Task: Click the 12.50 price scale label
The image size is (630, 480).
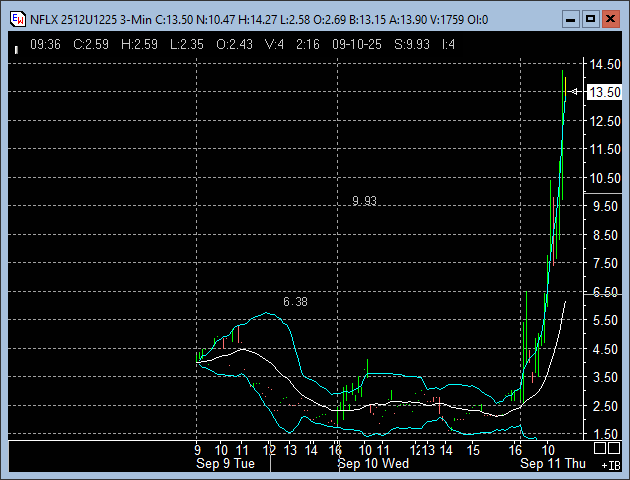Action: pyautogui.click(x=605, y=121)
